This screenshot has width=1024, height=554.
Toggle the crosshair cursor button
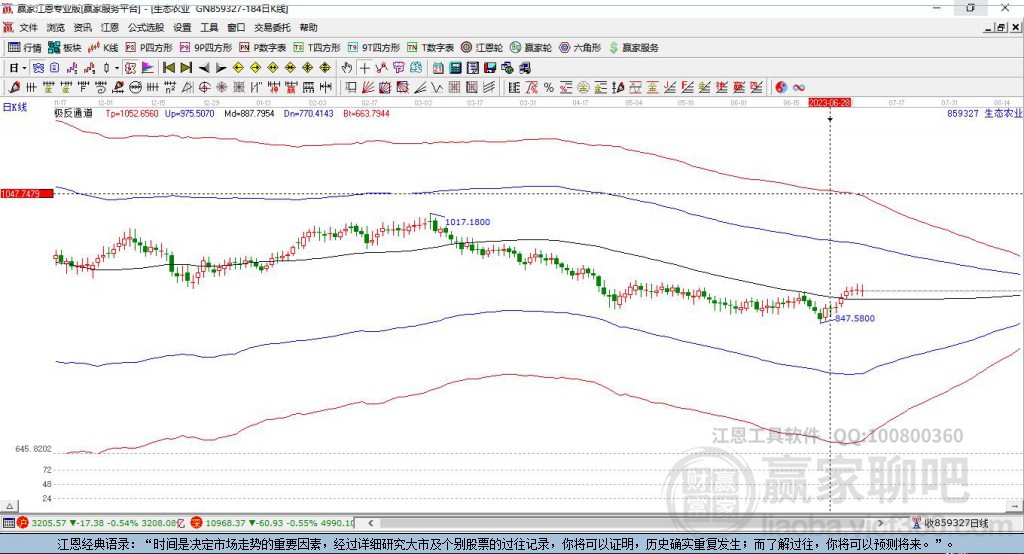364,68
